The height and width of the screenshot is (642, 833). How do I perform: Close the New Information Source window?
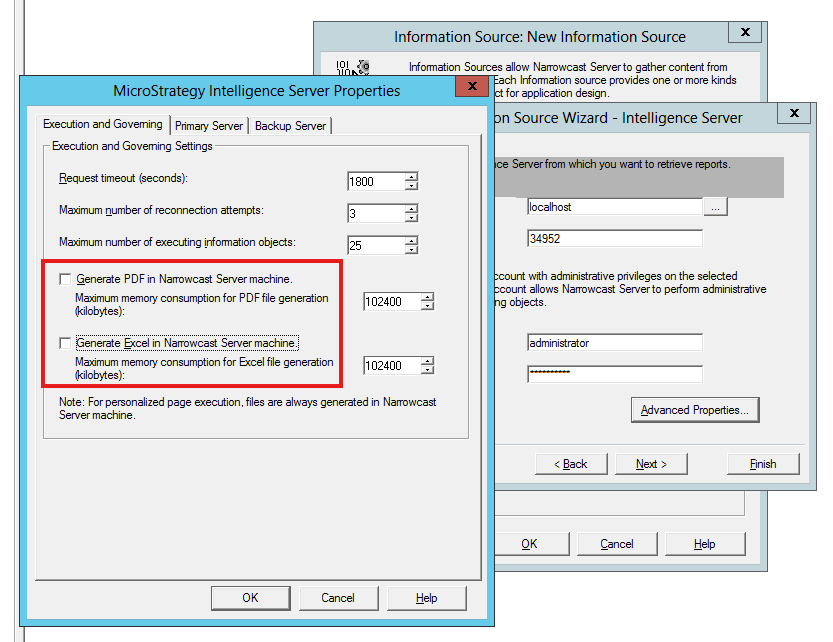coord(745,32)
